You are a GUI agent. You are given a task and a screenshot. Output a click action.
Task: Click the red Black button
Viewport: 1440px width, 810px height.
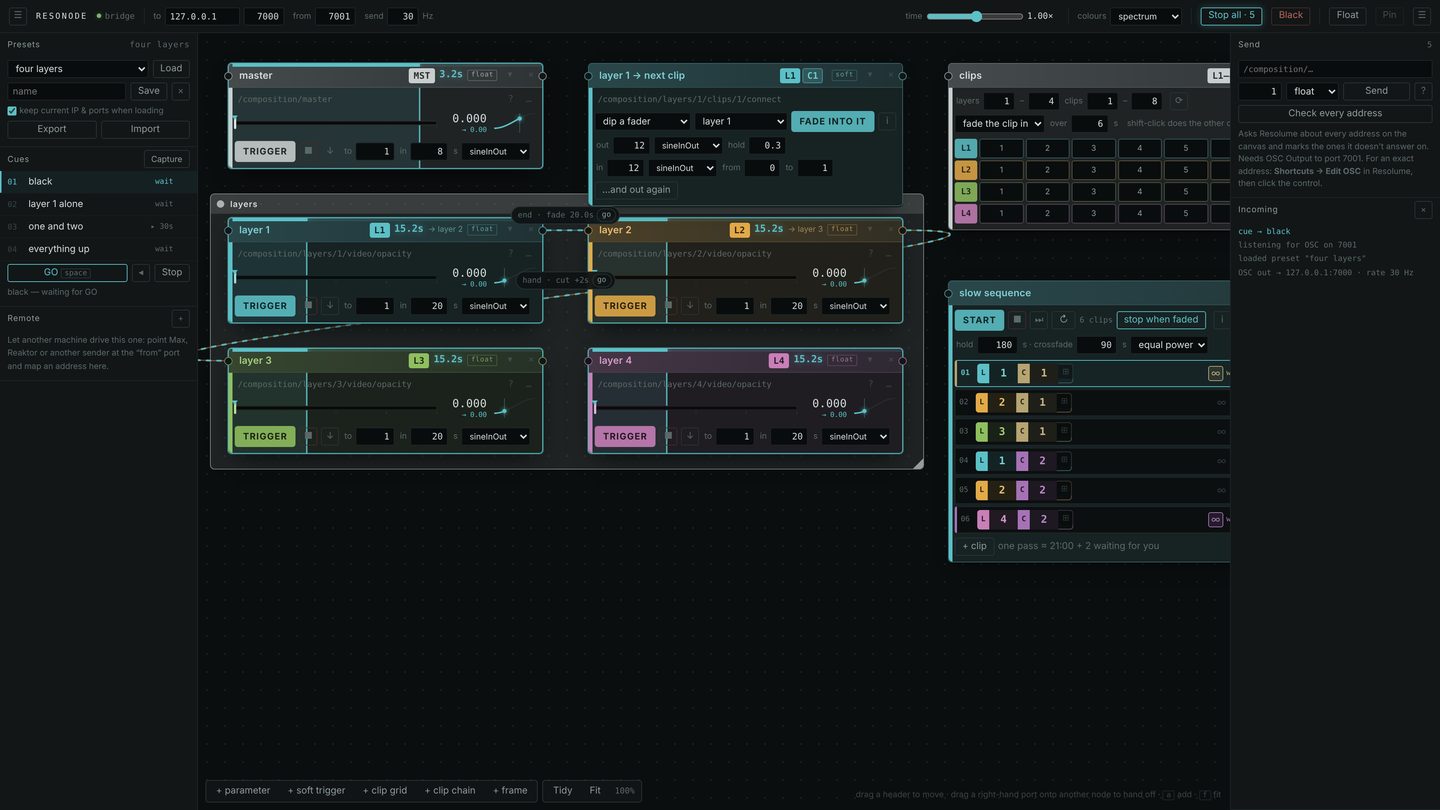tap(1291, 15)
